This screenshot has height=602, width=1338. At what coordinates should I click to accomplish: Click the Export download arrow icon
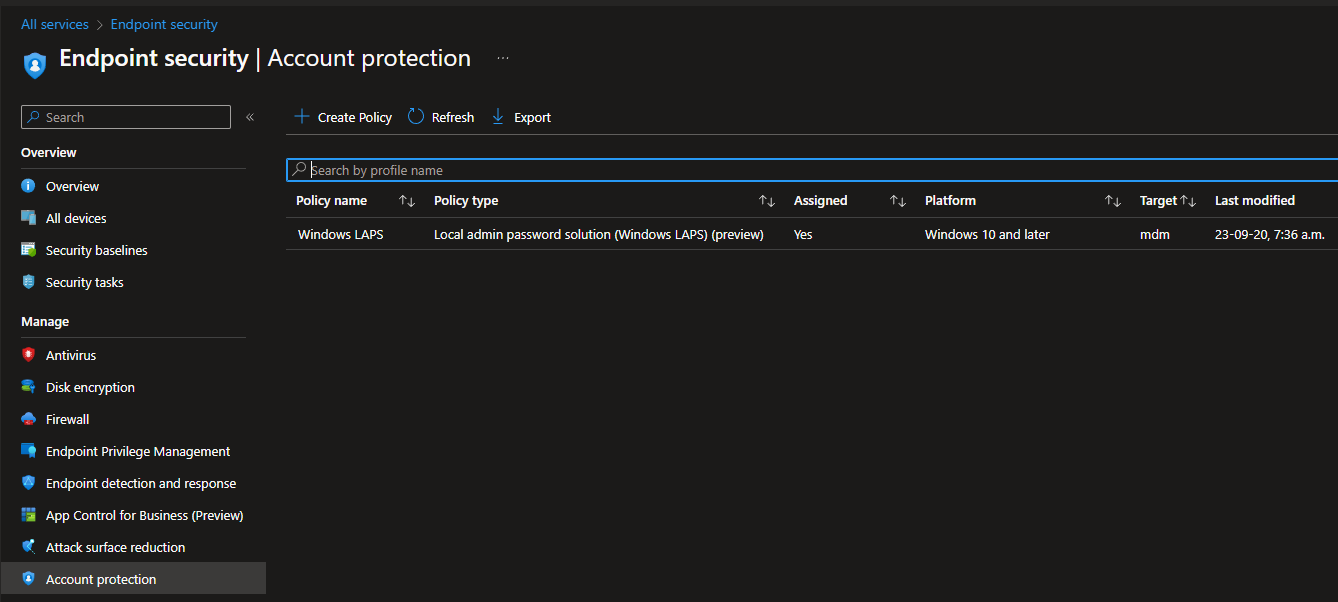click(498, 117)
